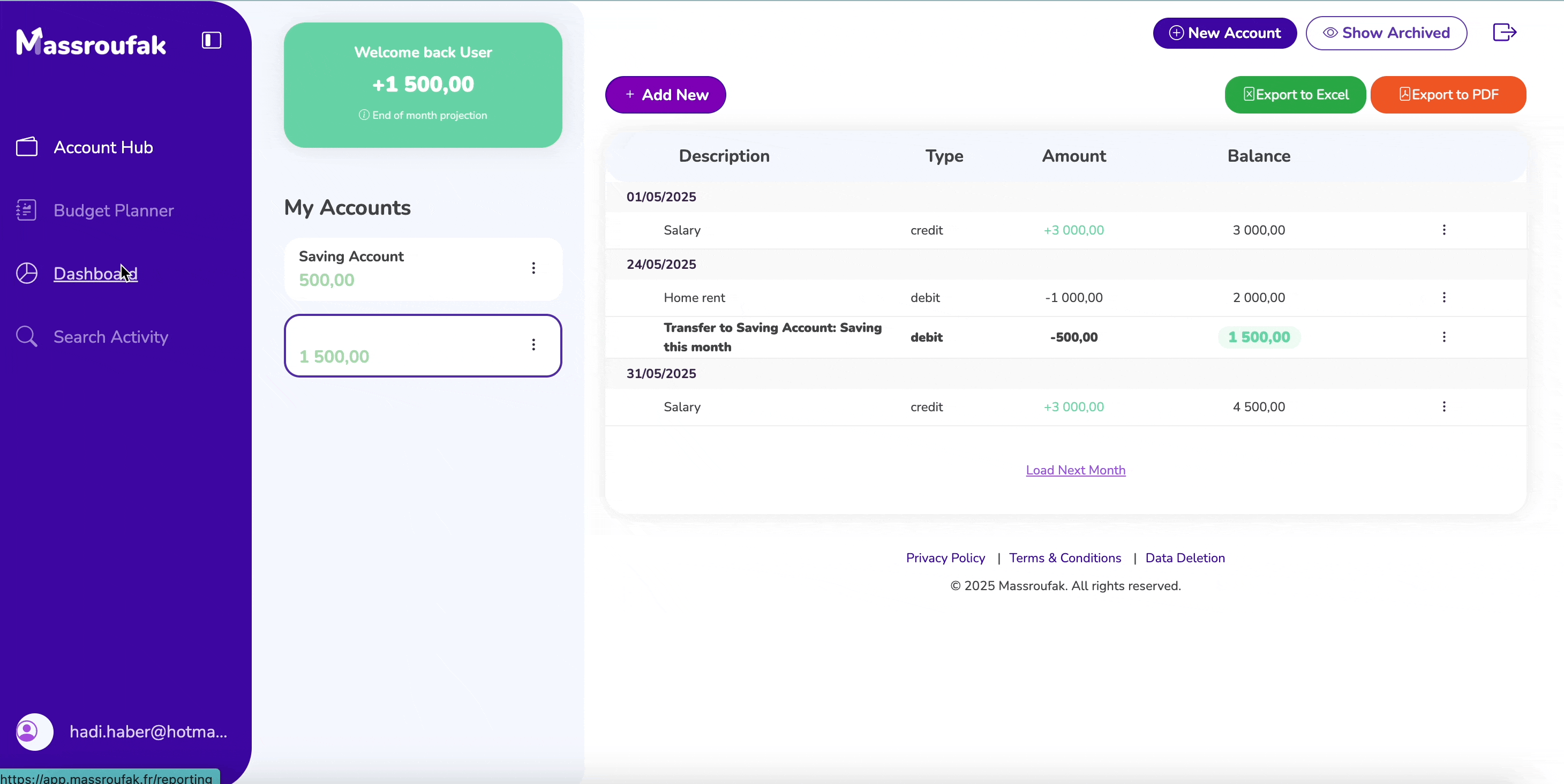Go to the Dashboard menu entry

[x=96, y=274]
